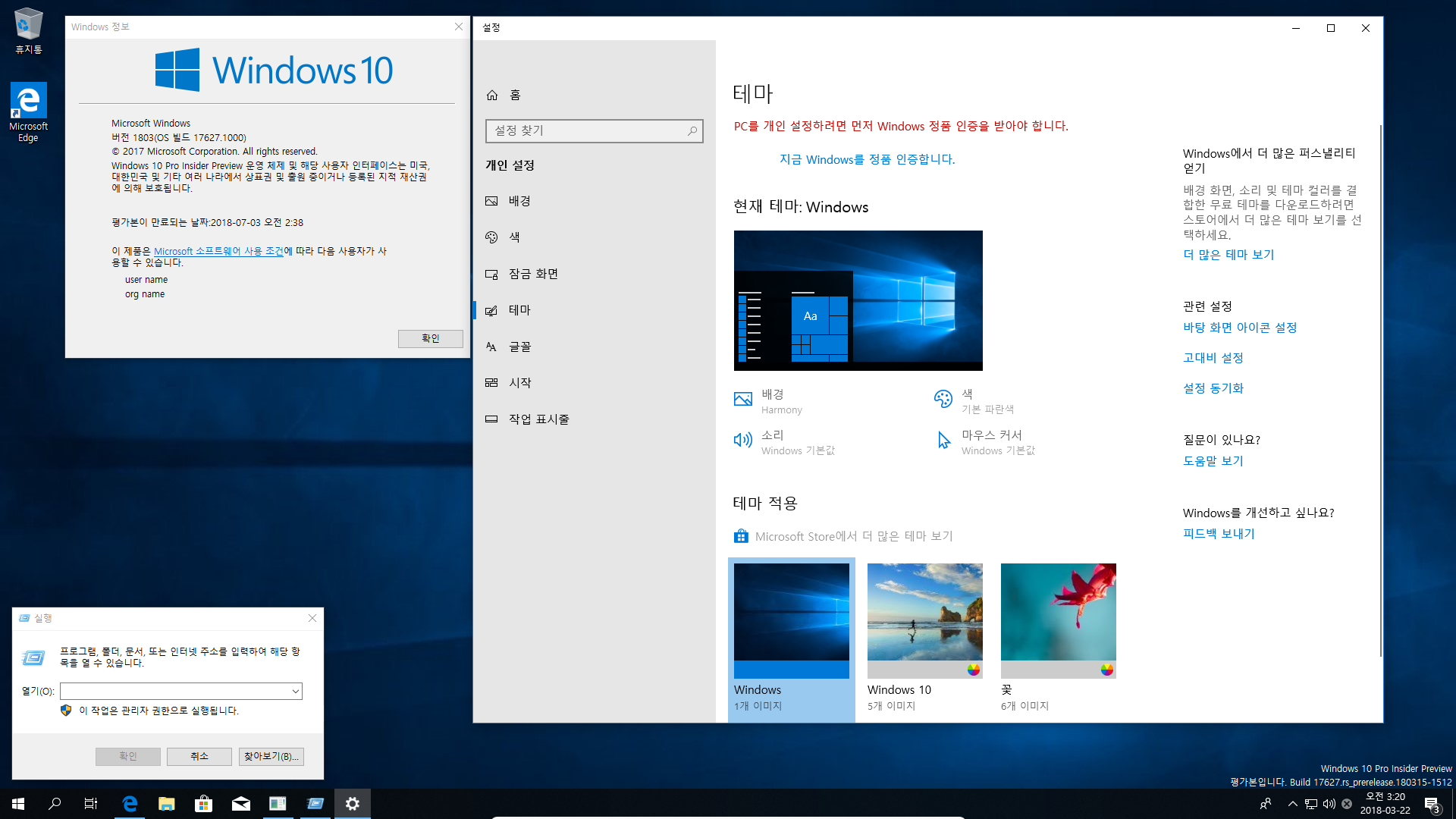Click the 설정 찾기 search field

[x=595, y=130]
